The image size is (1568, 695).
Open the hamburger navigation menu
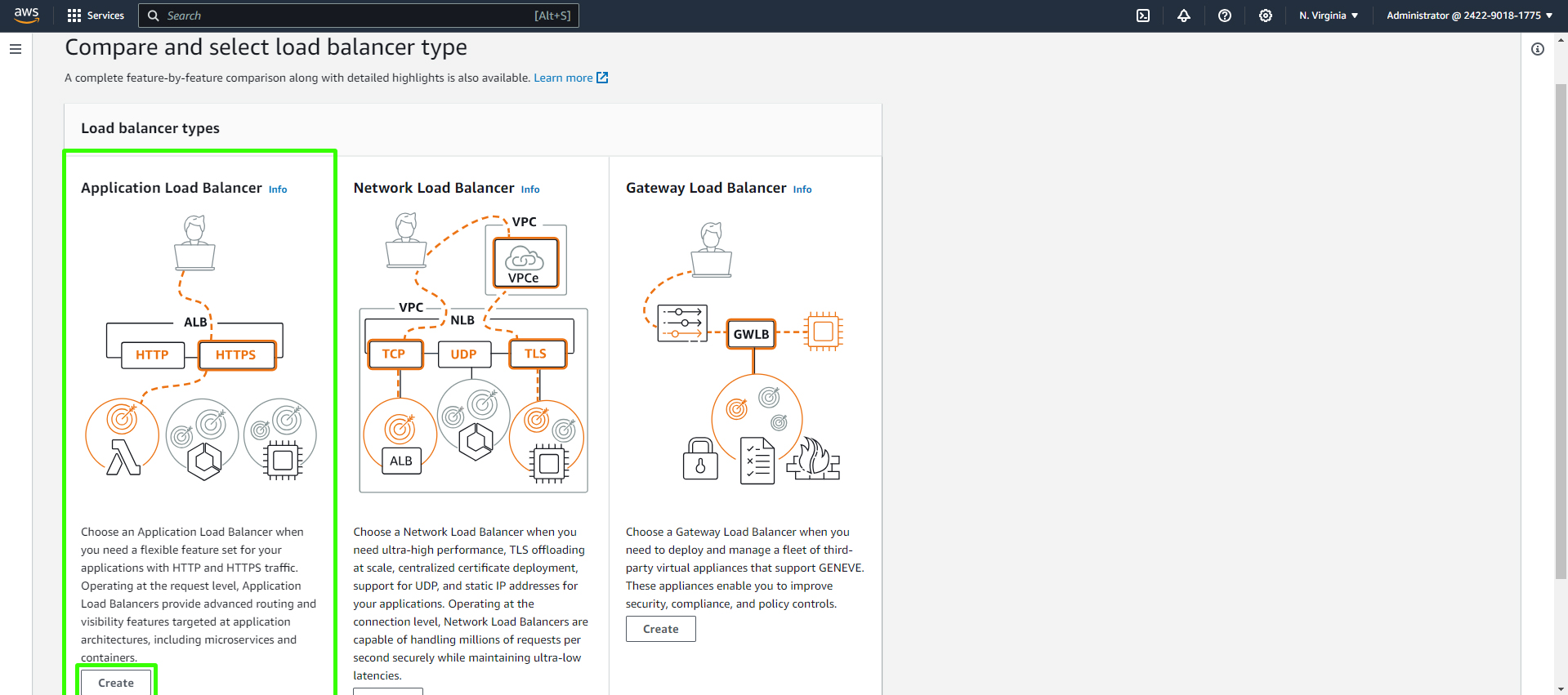(16, 49)
